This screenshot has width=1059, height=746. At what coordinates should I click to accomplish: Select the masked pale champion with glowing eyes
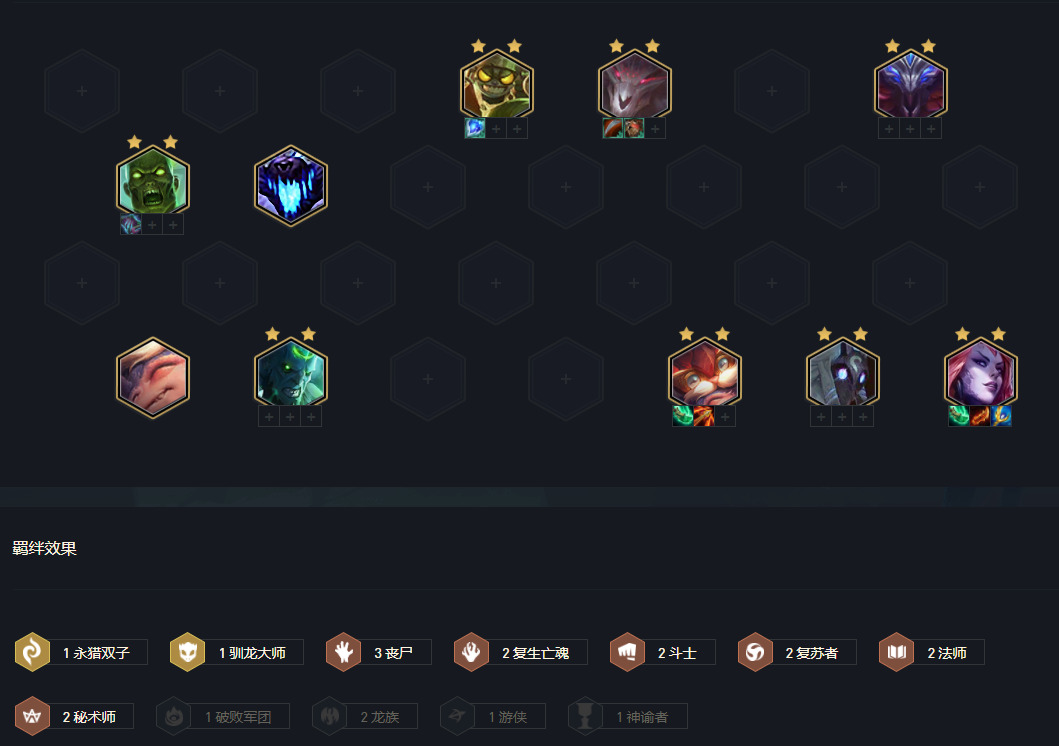tap(842, 373)
